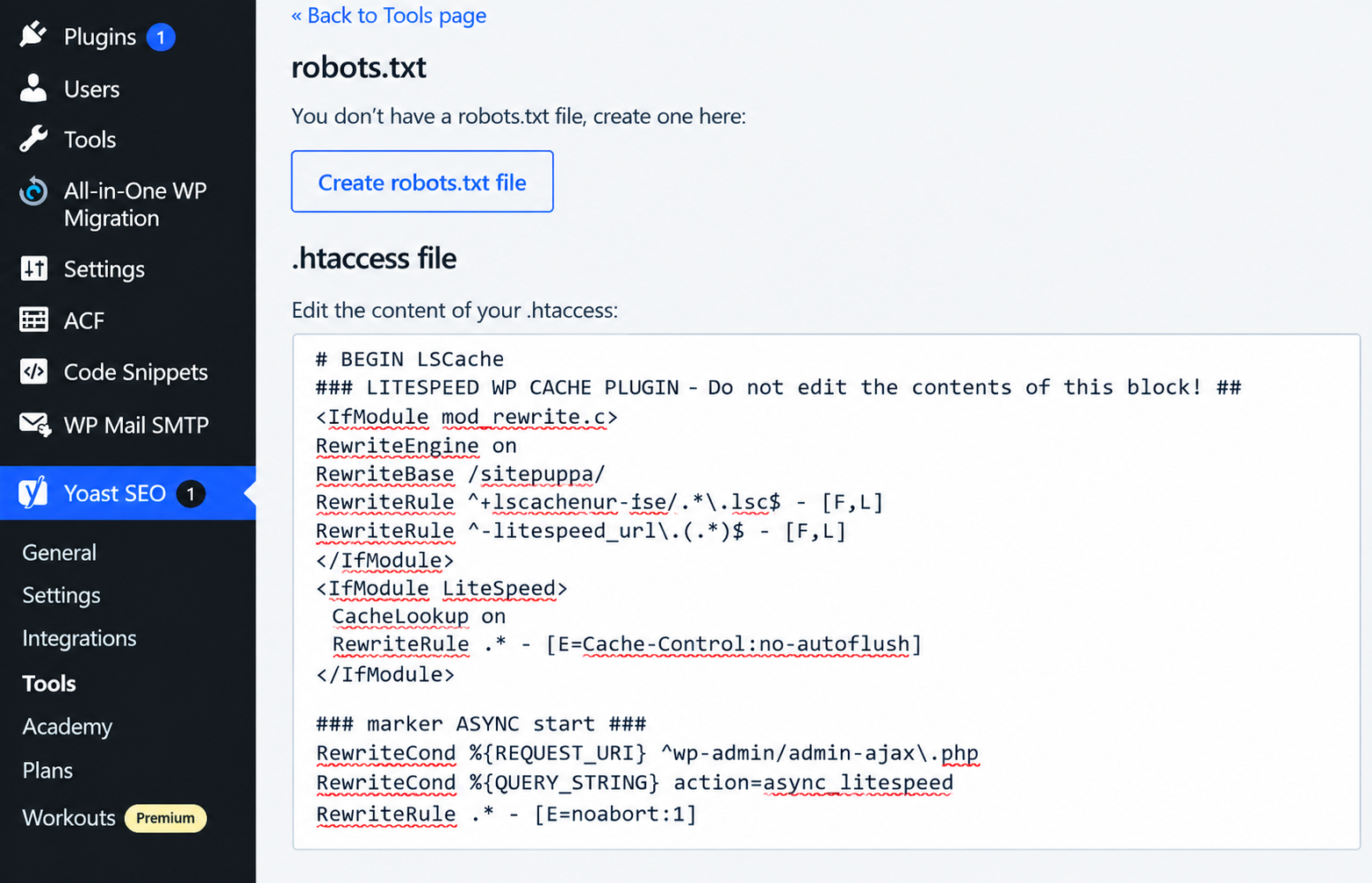Click the '<IfModule mod_rewrite.c>' line
The image size is (1372, 883).
467,416
